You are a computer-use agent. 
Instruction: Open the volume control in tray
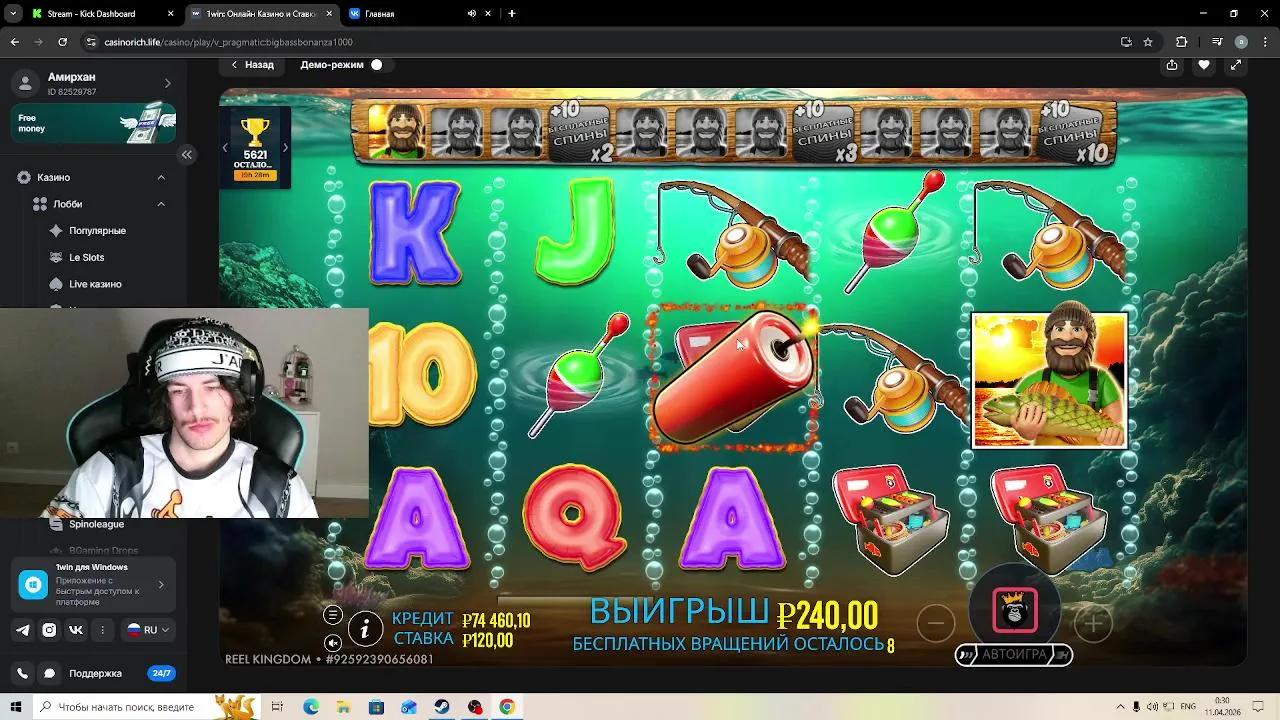point(1153,707)
